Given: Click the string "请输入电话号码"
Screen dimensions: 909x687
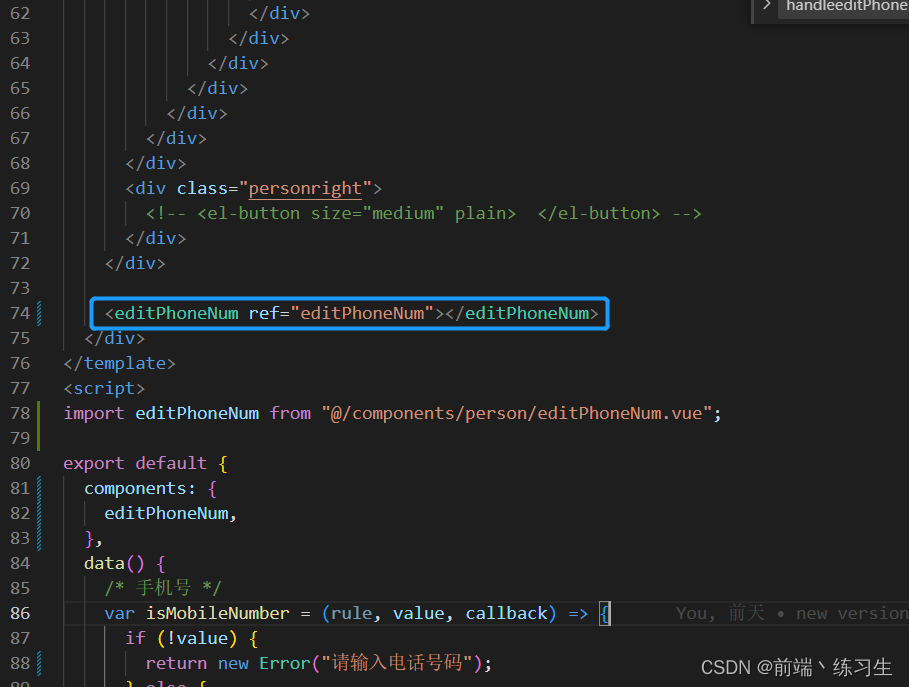Looking at the screenshot, I should click(x=397, y=663).
